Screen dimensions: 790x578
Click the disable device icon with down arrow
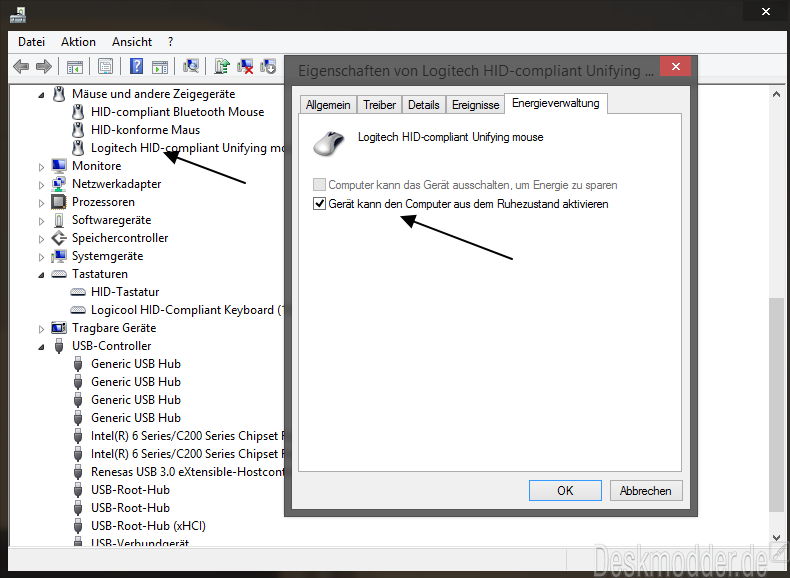click(x=268, y=66)
